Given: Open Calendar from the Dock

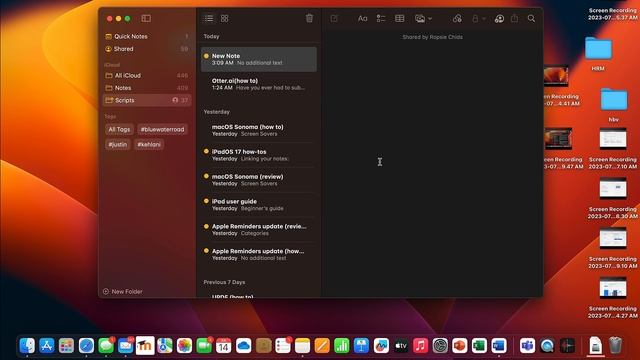Looking at the screenshot, I should pos(223,346).
